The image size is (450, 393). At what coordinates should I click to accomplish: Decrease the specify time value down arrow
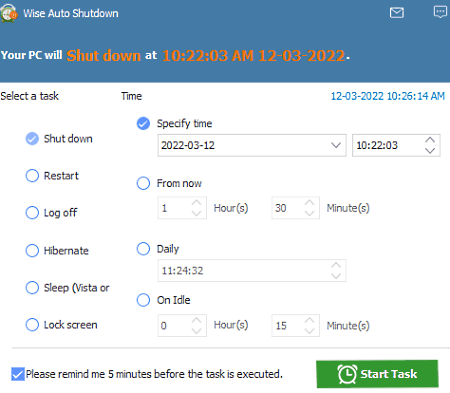(430, 151)
